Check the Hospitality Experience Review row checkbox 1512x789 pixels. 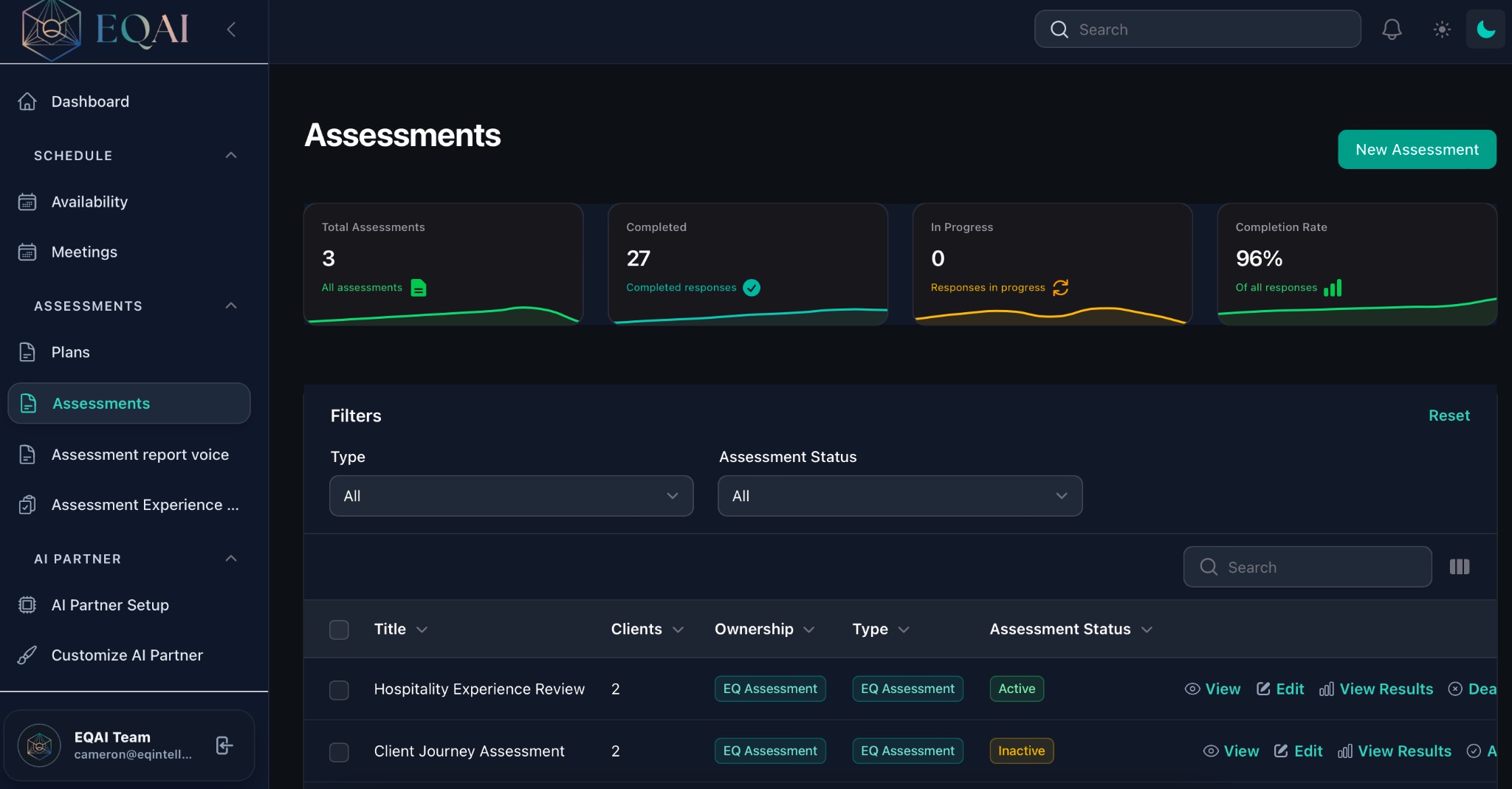click(x=339, y=690)
